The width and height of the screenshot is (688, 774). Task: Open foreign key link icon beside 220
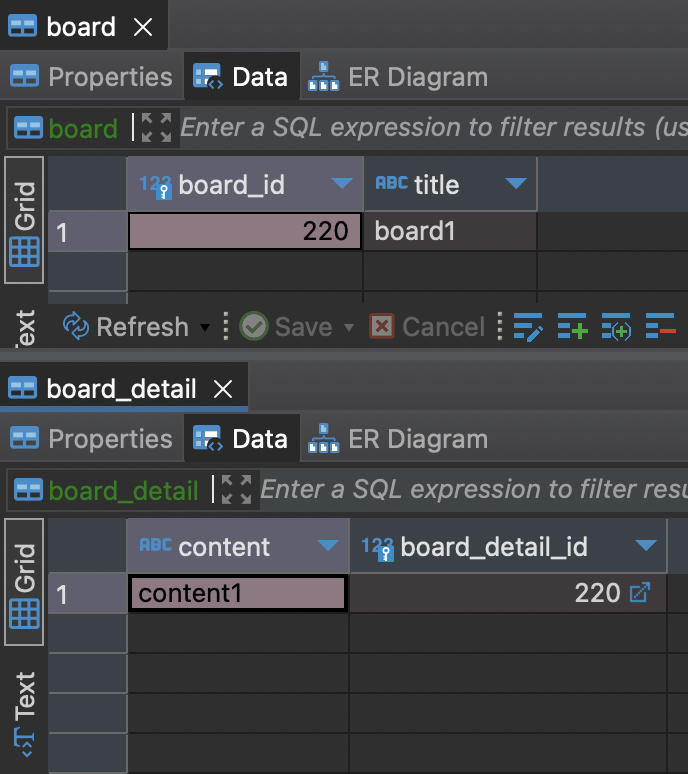pyautogui.click(x=640, y=593)
